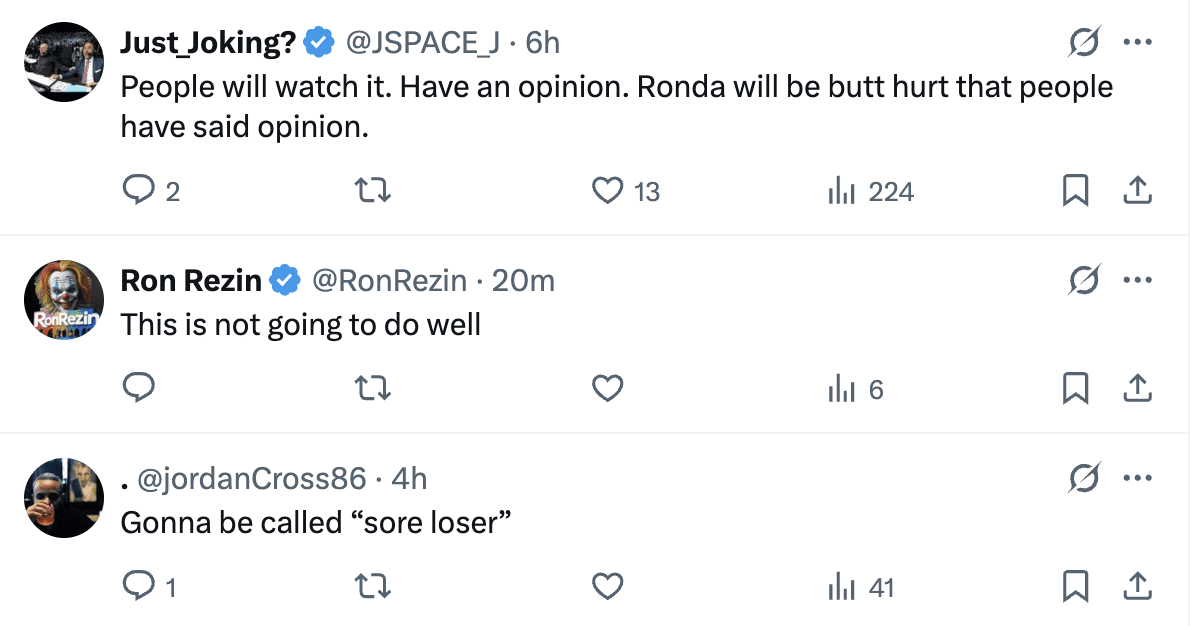
Task: Open more menu on Ron Rezin's tweet
Action: [x=1138, y=281]
